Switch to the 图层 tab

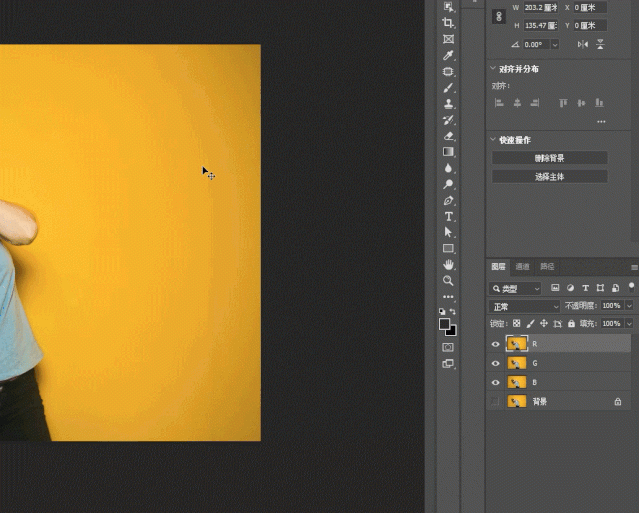(498, 266)
